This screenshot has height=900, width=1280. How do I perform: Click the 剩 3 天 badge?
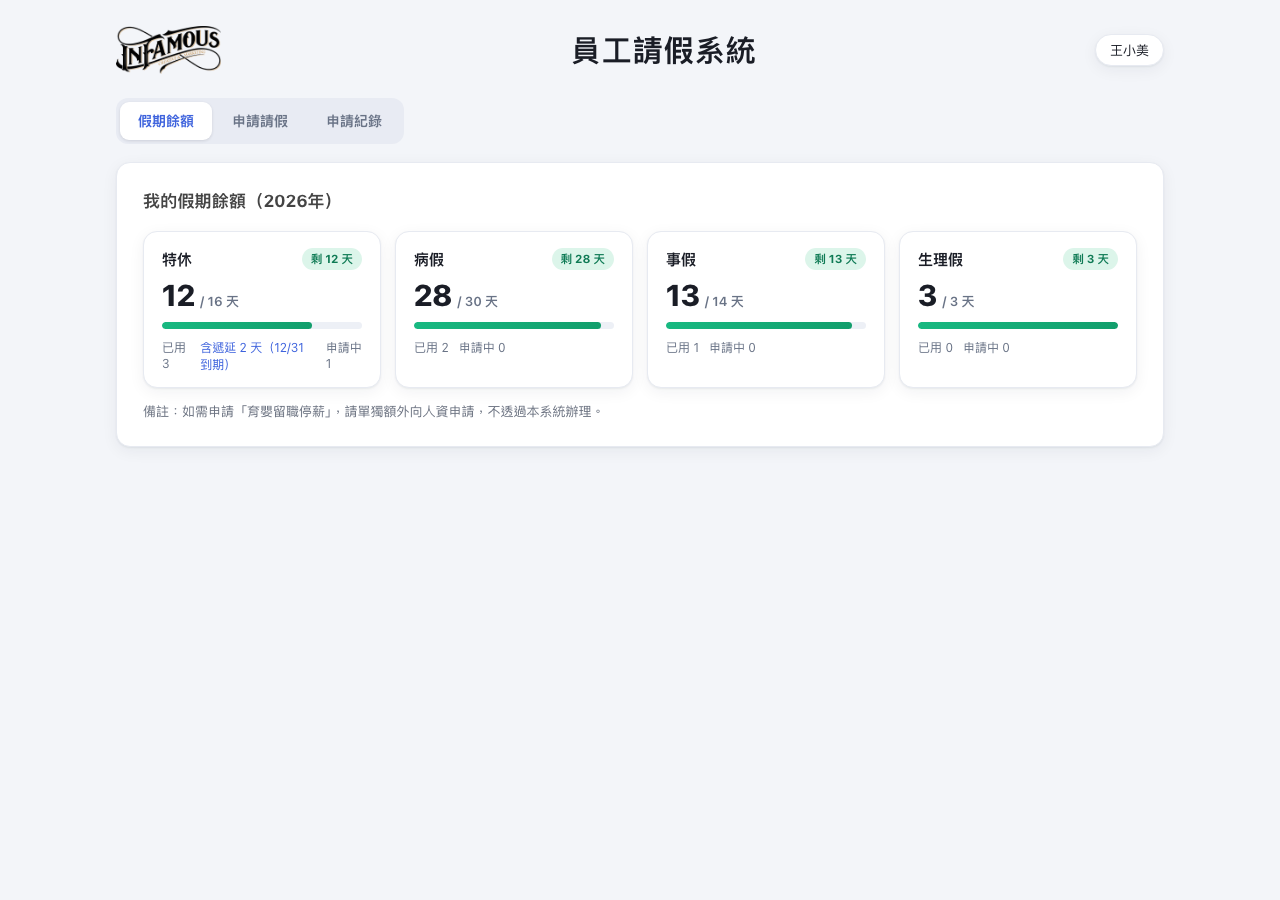point(1090,259)
